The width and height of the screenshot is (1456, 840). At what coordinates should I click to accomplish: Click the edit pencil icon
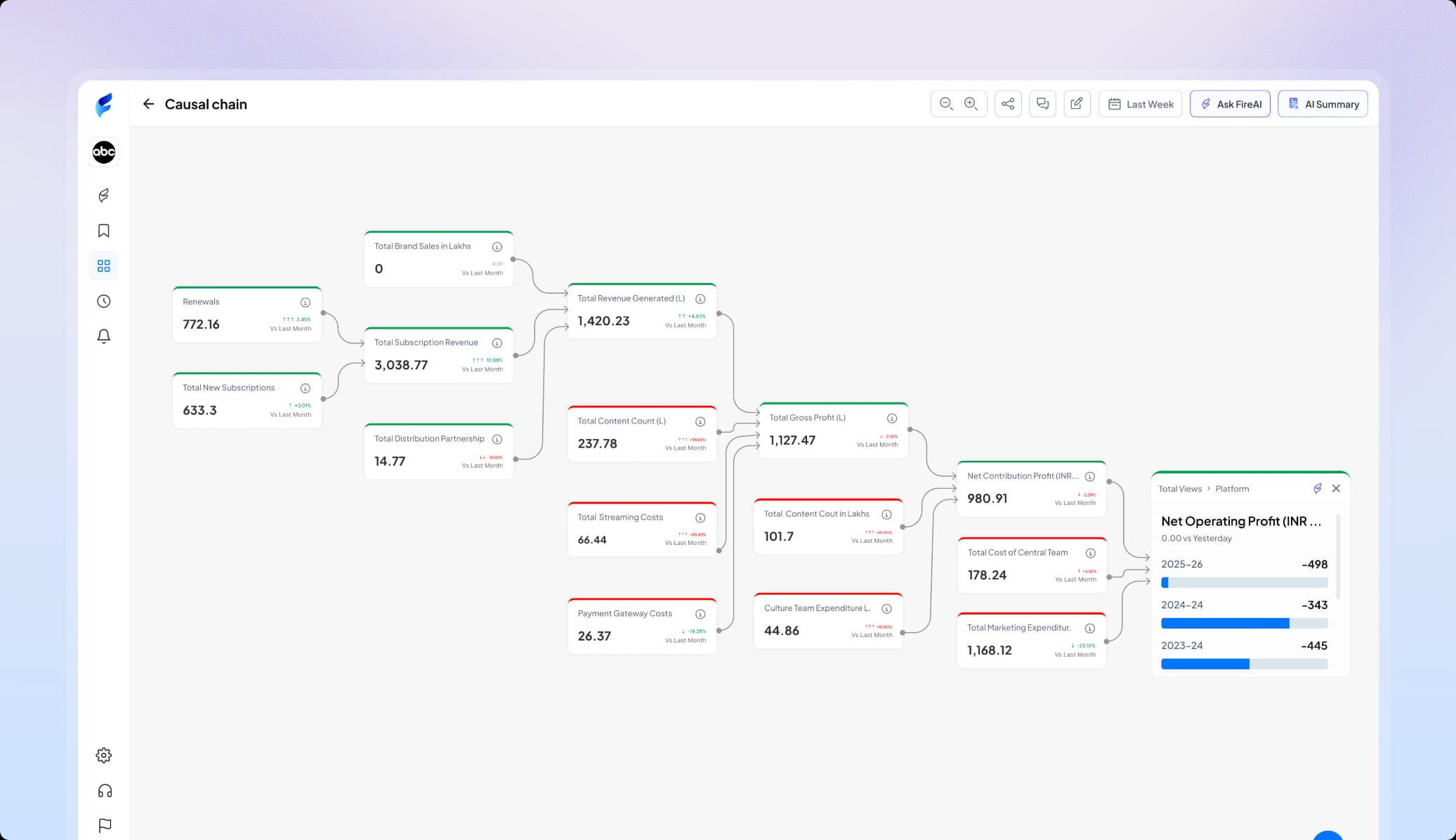(x=1077, y=104)
